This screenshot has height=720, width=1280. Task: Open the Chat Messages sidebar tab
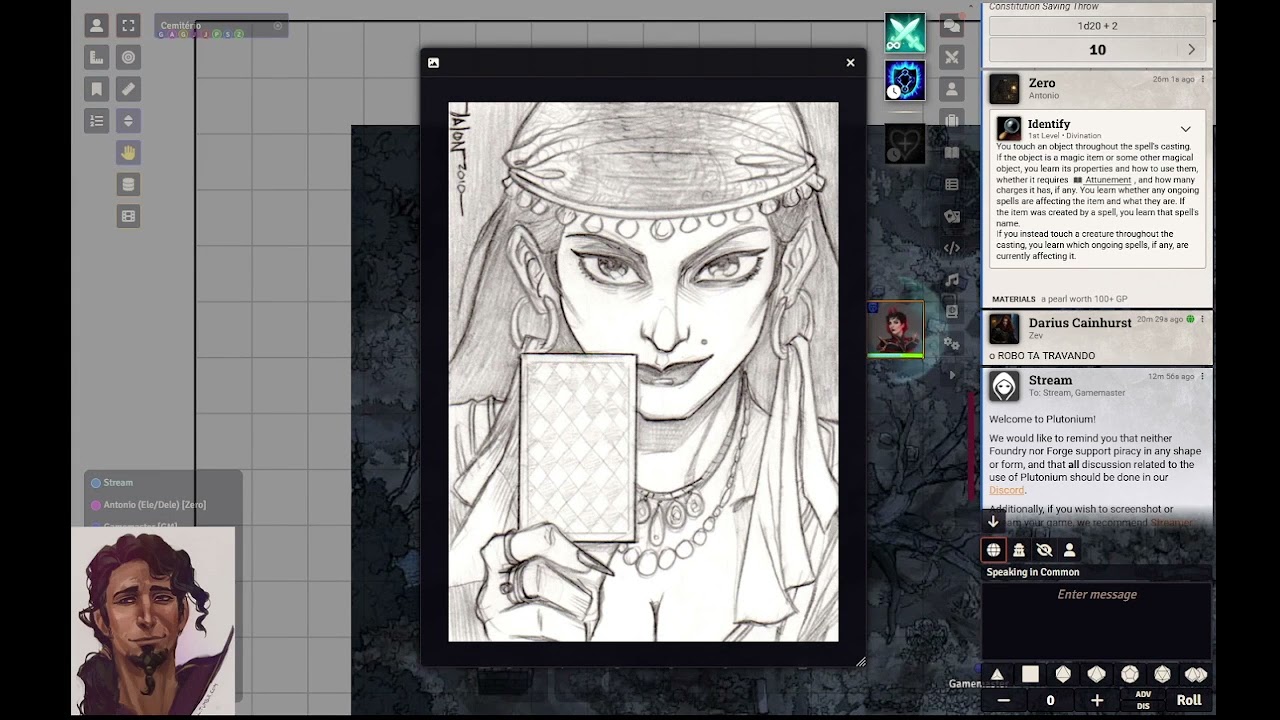pos(952,26)
